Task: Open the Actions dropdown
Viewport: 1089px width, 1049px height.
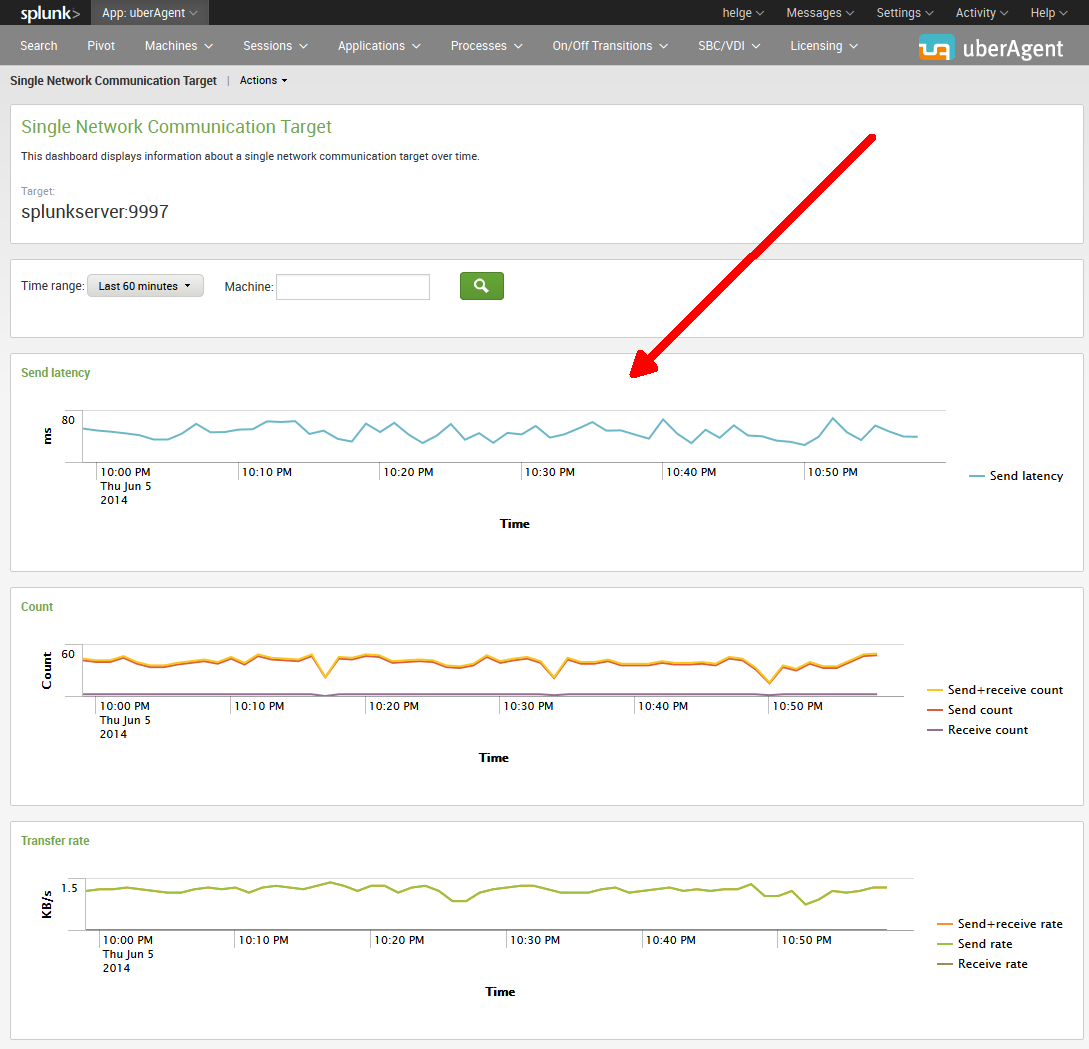Action: (x=263, y=81)
